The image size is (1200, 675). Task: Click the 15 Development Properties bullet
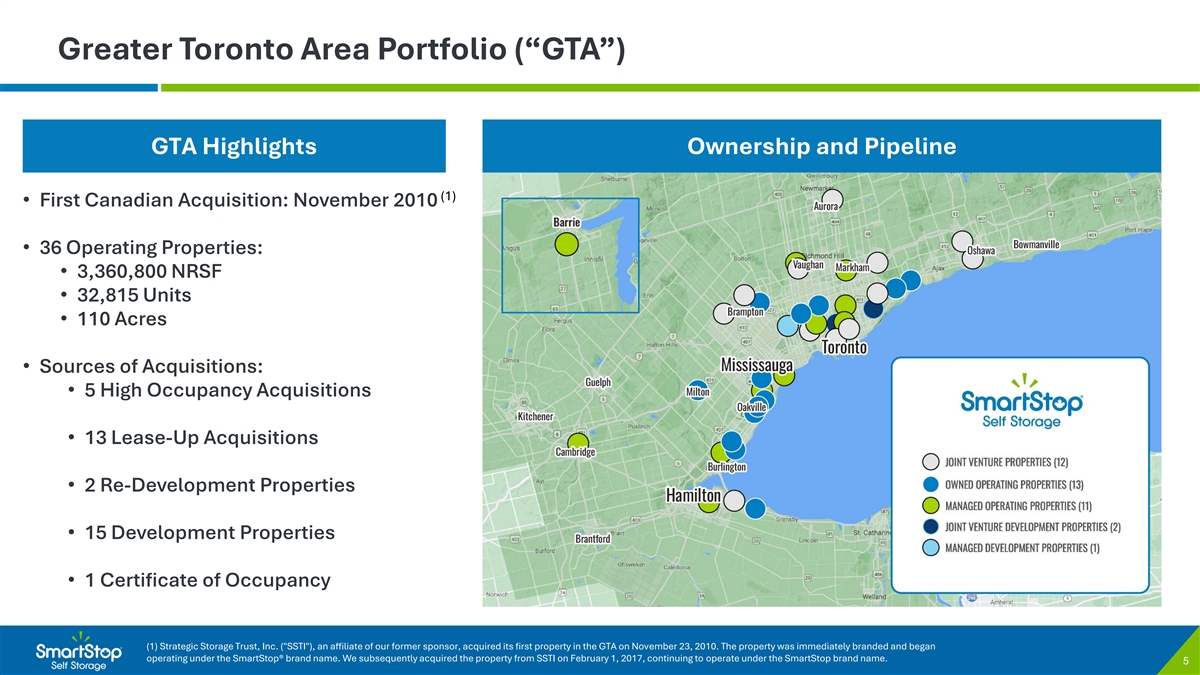(x=209, y=532)
